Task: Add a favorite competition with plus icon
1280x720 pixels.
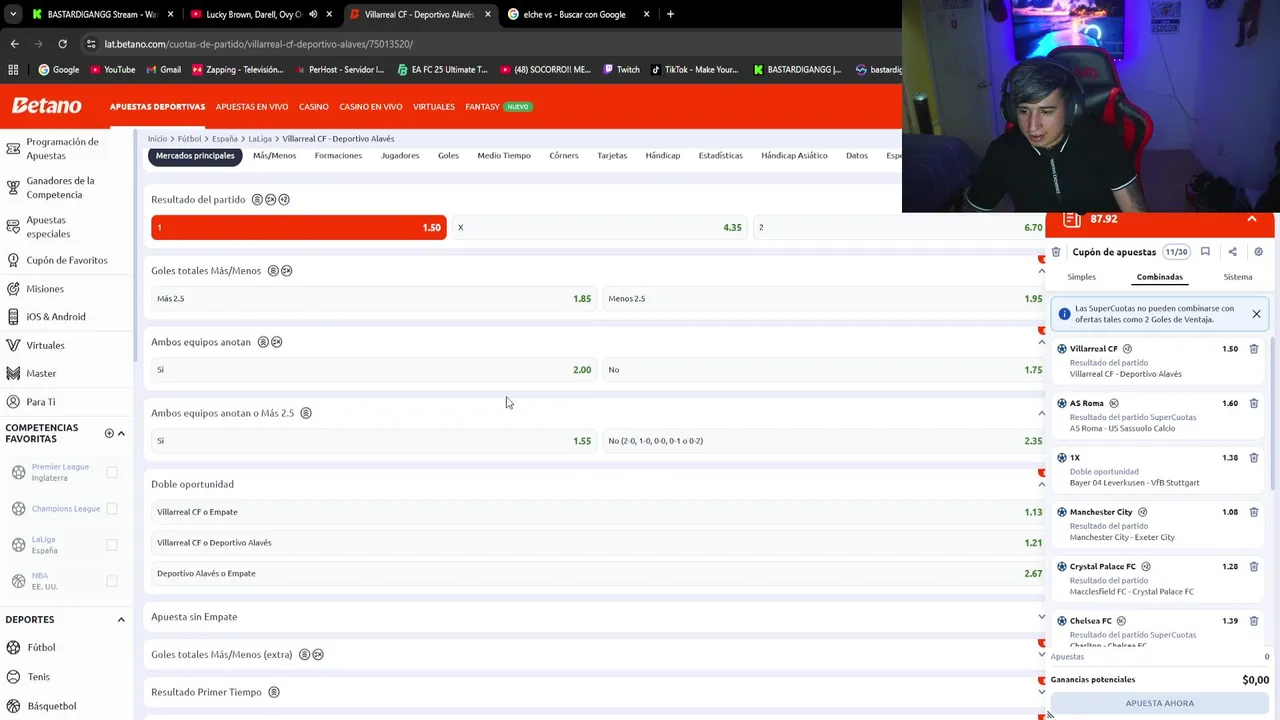Action: [109, 433]
